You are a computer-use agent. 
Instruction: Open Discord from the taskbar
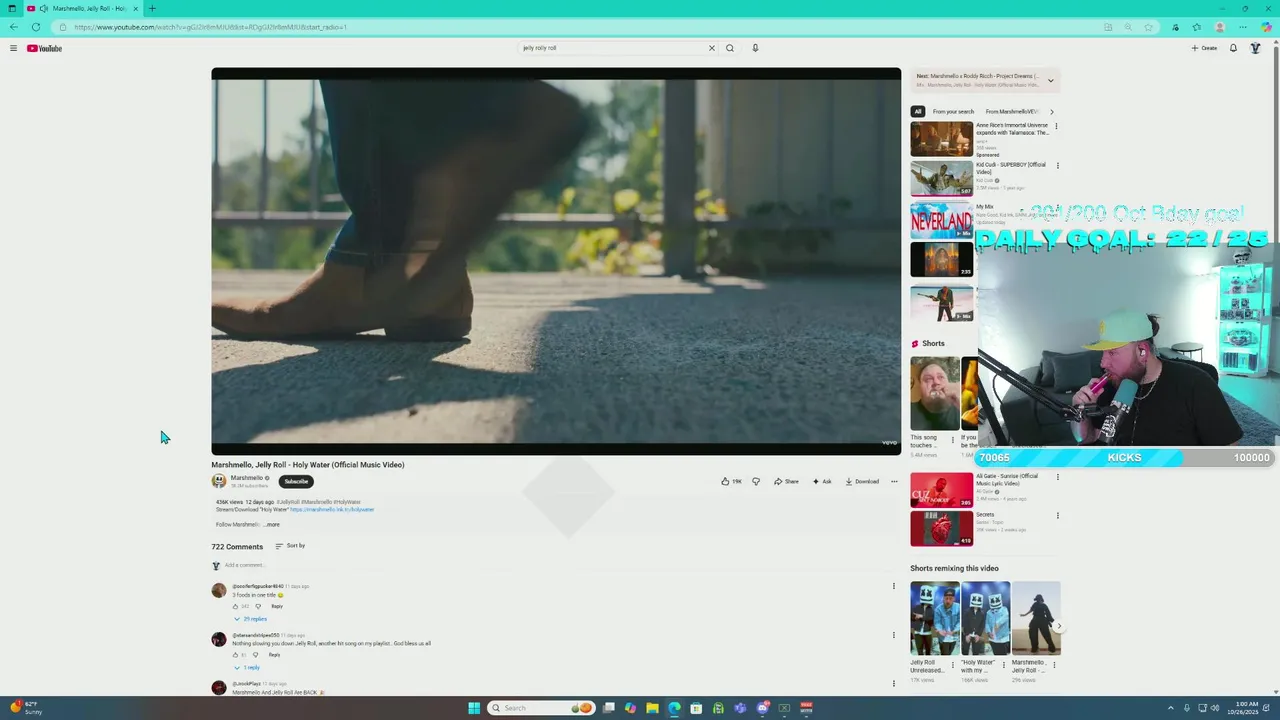pyautogui.click(x=762, y=708)
